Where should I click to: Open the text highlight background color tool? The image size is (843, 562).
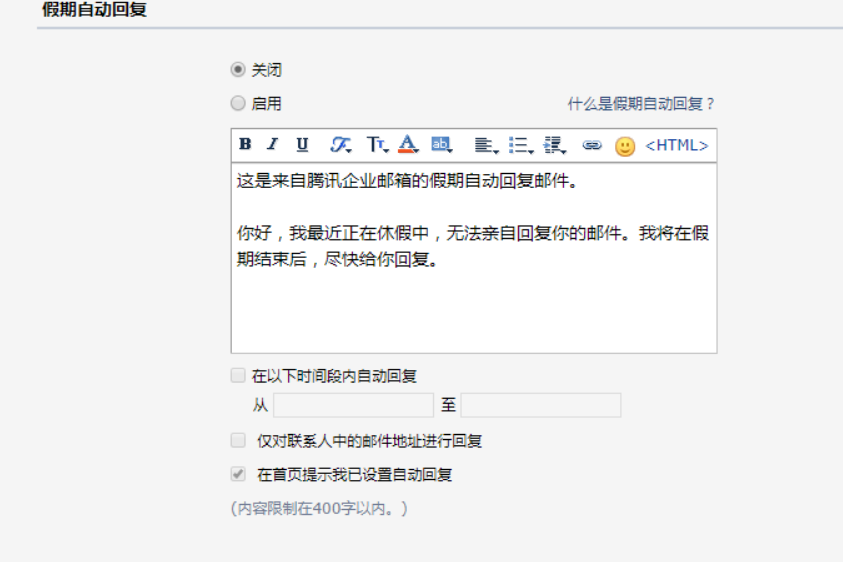(x=441, y=145)
